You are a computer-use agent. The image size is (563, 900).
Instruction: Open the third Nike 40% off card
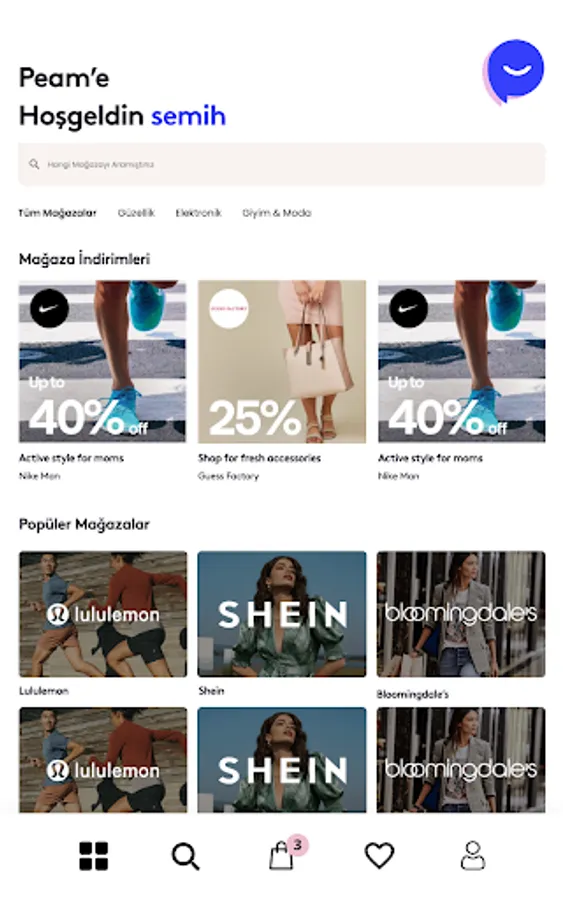pyautogui.click(x=461, y=362)
